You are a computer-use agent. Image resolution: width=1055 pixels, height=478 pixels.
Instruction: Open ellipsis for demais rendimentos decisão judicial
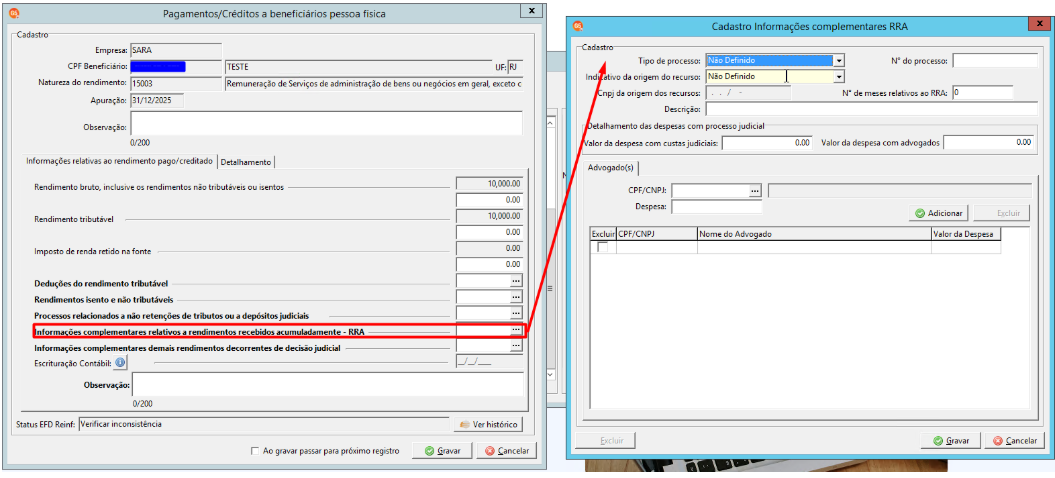click(516, 346)
